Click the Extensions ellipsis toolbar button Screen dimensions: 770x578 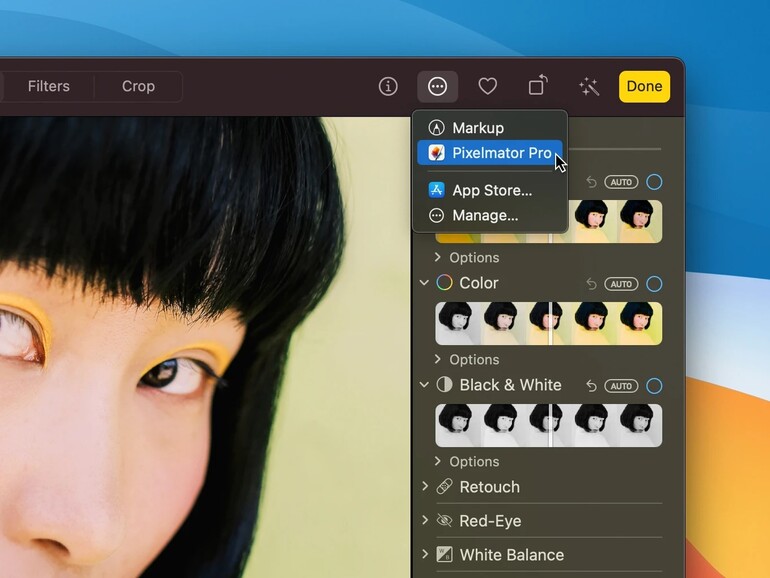tap(438, 86)
